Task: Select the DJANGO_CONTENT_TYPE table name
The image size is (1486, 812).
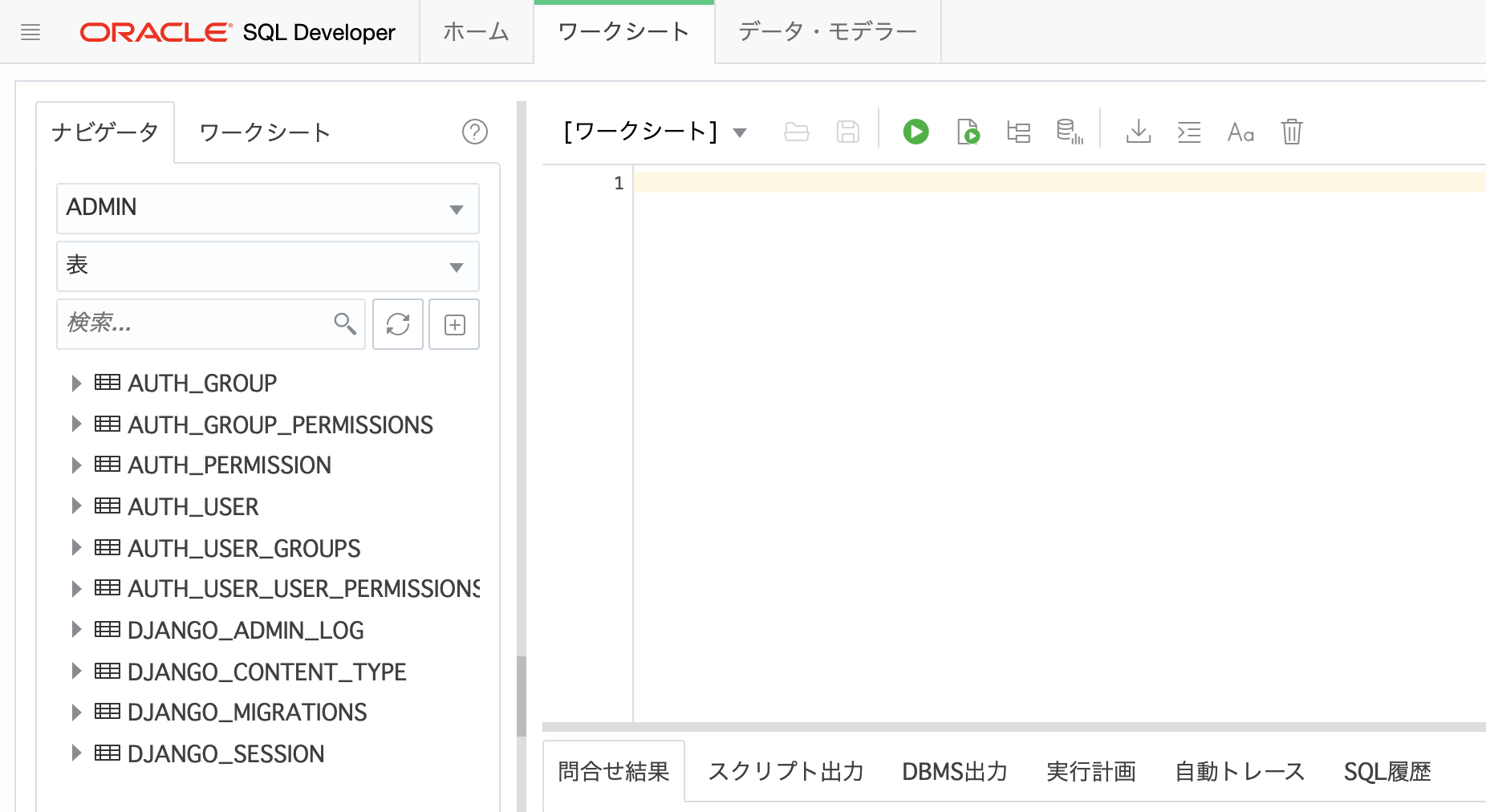Action: tap(267, 672)
